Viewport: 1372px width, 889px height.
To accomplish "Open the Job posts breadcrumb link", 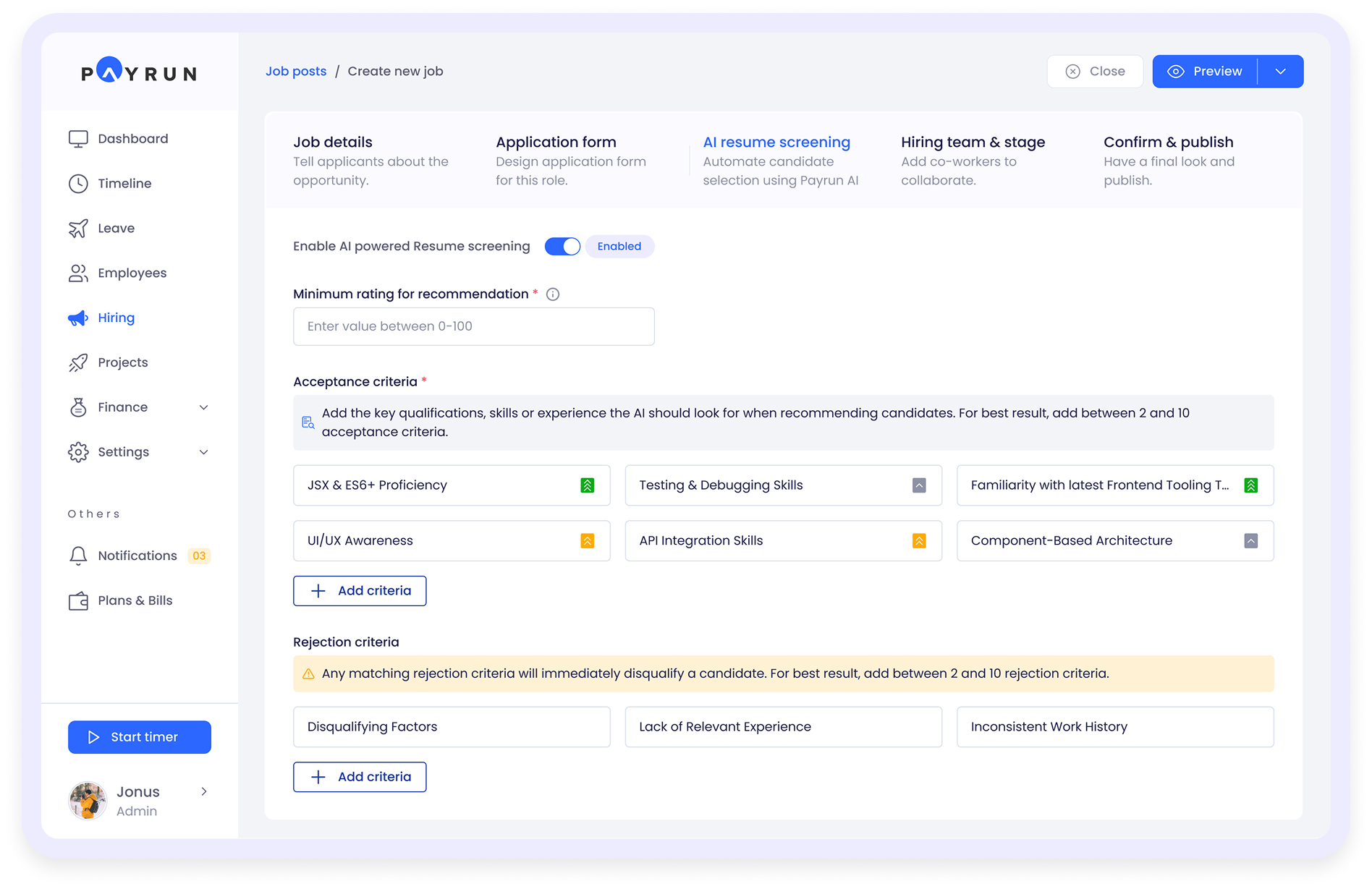I will pos(296,72).
